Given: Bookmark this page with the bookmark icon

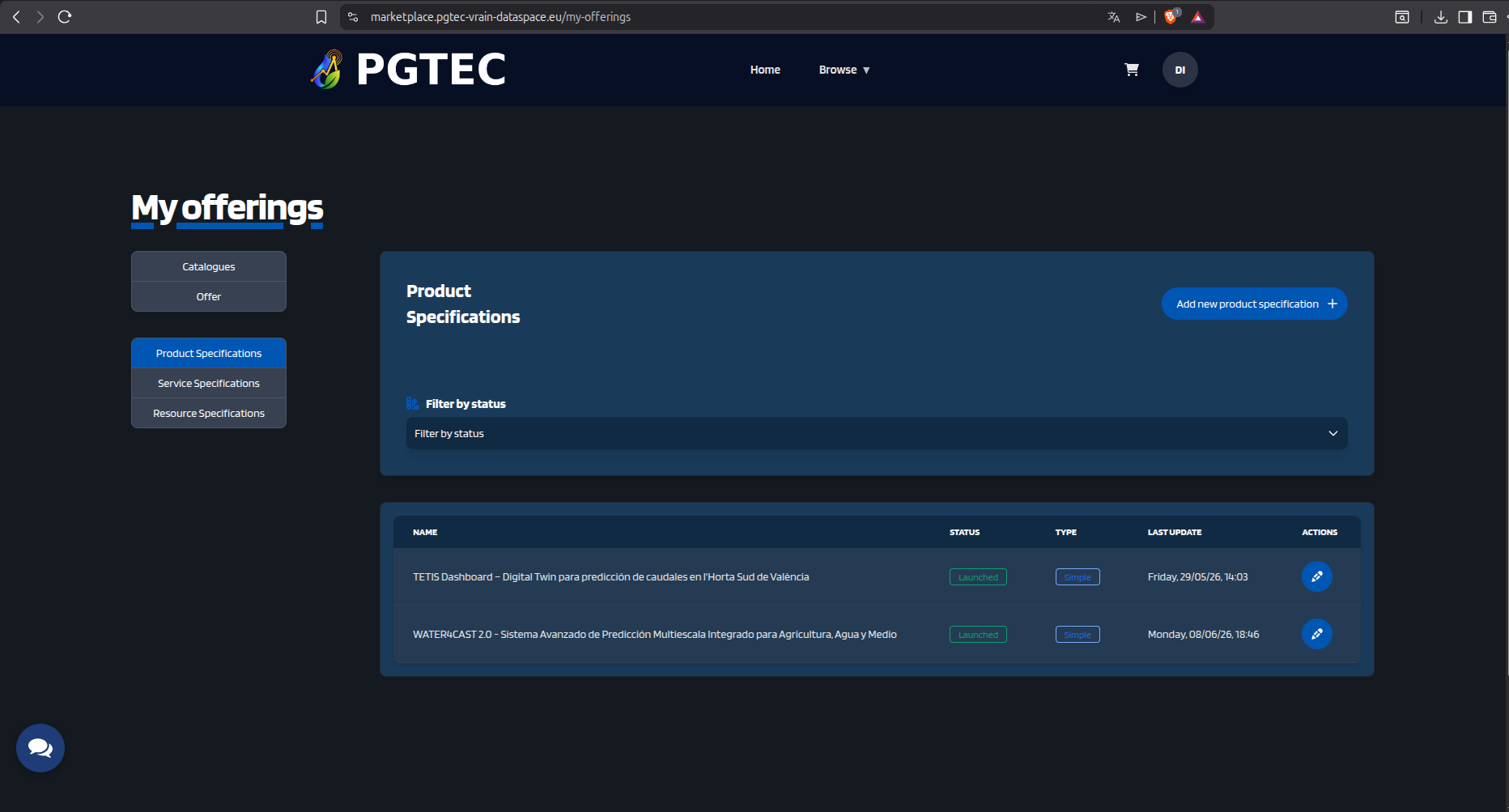Looking at the screenshot, I should point(321,17).
